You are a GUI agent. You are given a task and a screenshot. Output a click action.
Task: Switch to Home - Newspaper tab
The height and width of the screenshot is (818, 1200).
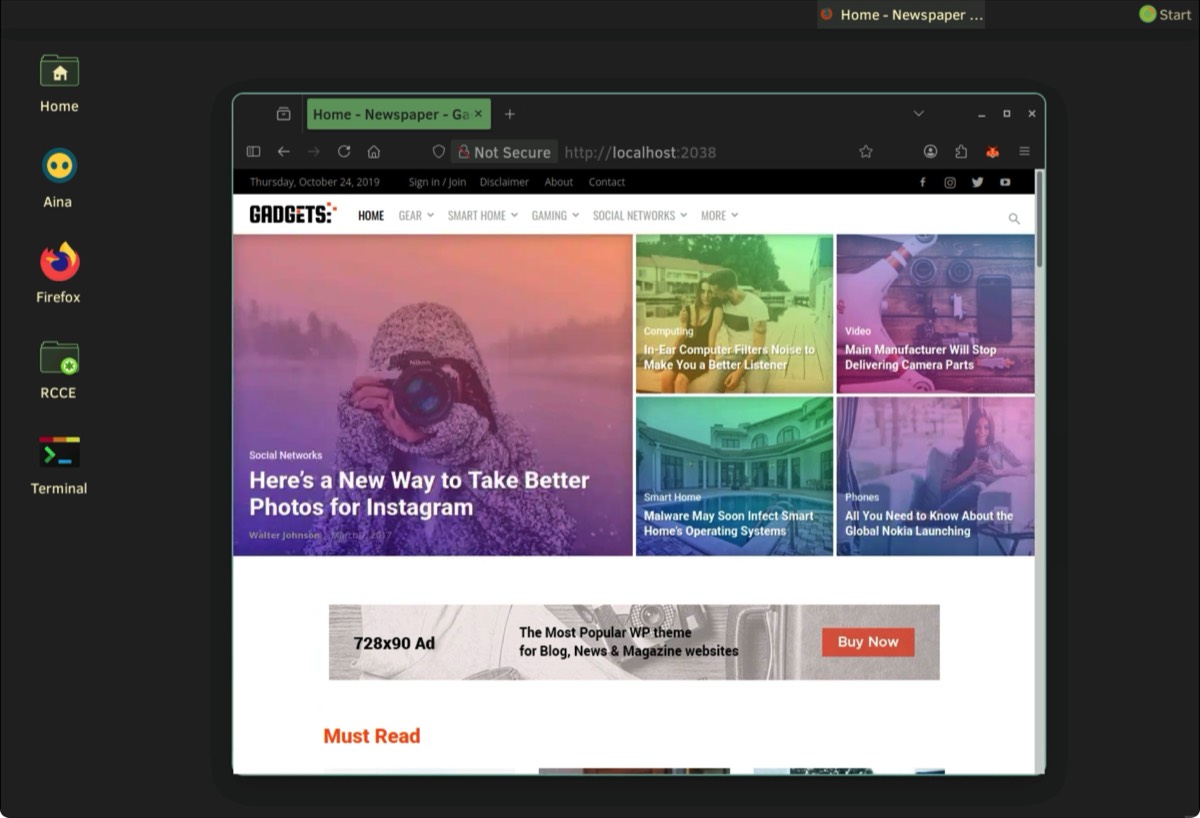click(390, 114)
